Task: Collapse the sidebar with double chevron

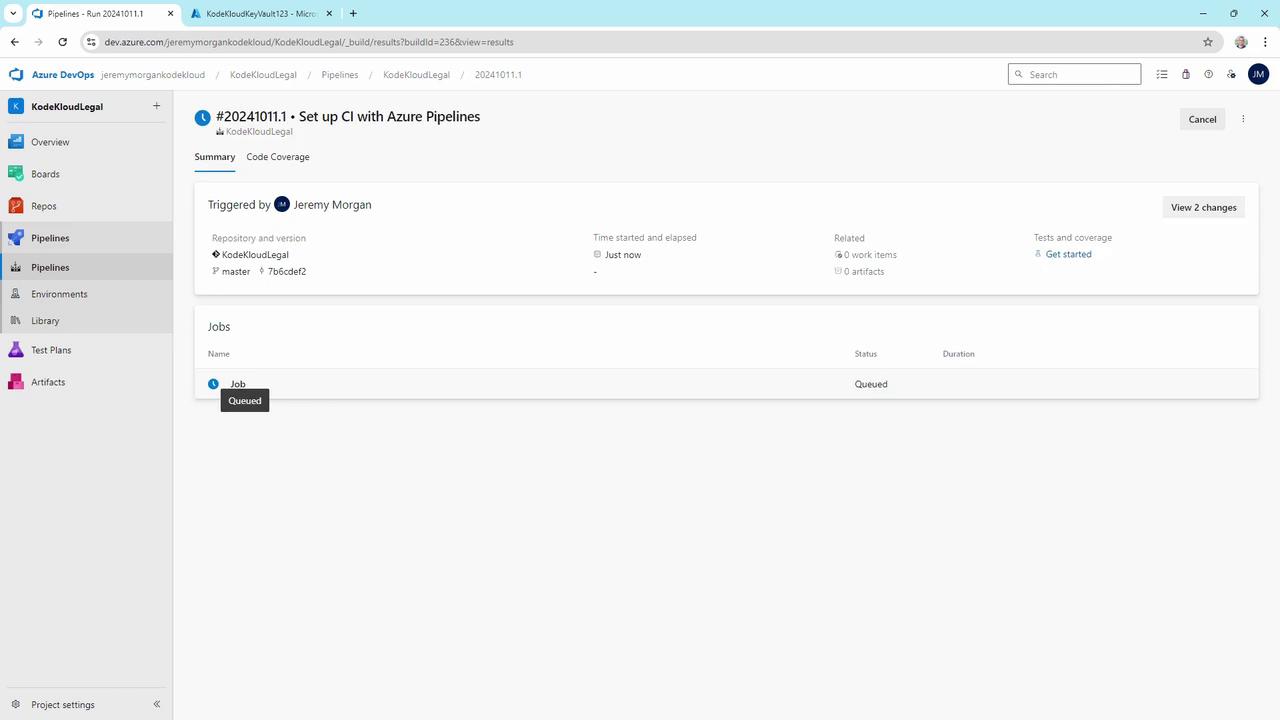Action: (157, 704)
